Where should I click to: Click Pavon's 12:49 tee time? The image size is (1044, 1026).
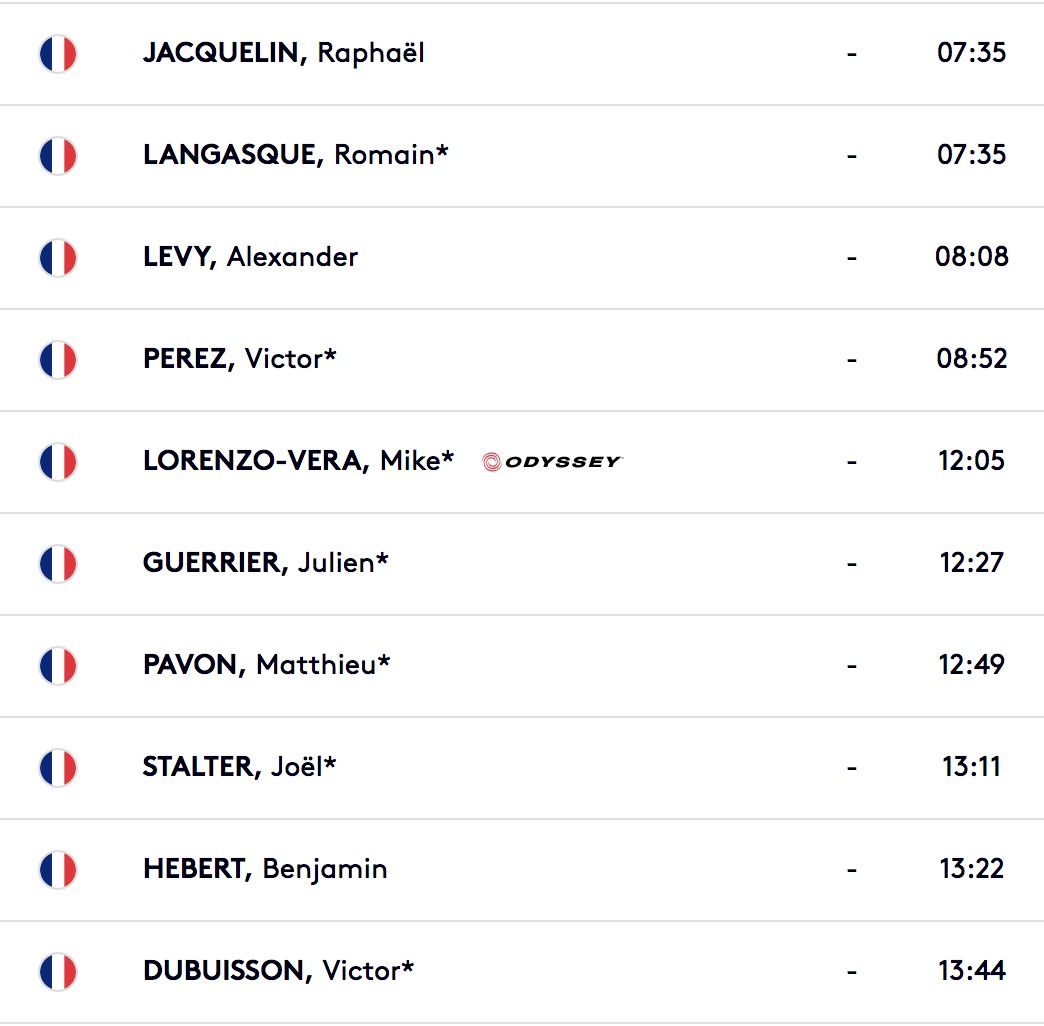971,664
